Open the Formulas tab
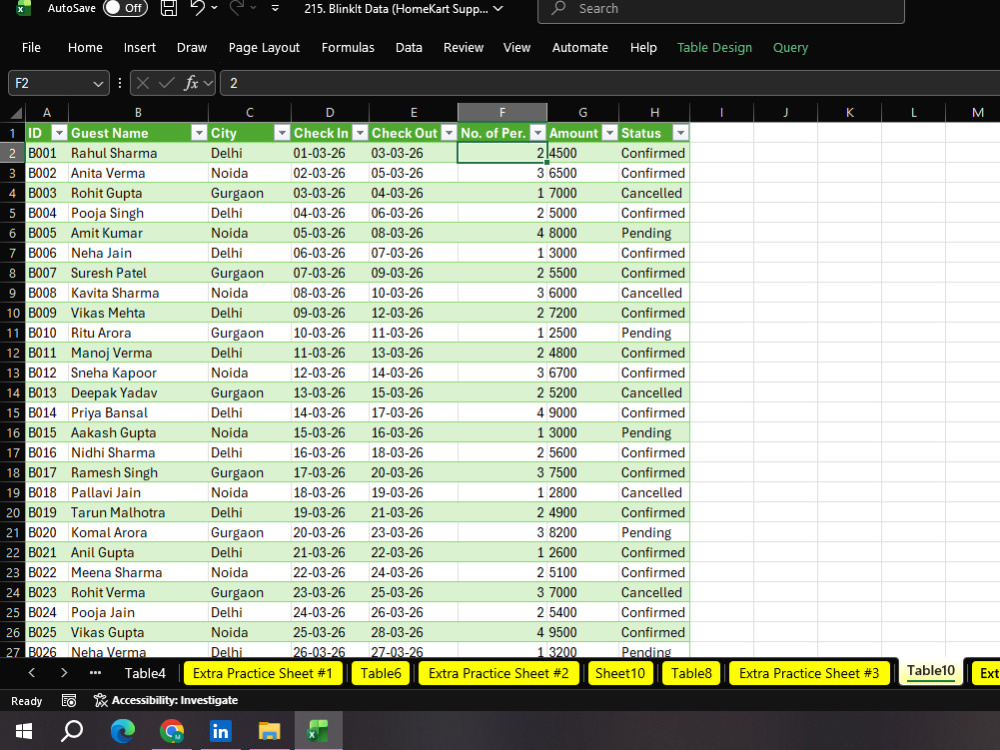 348,48
